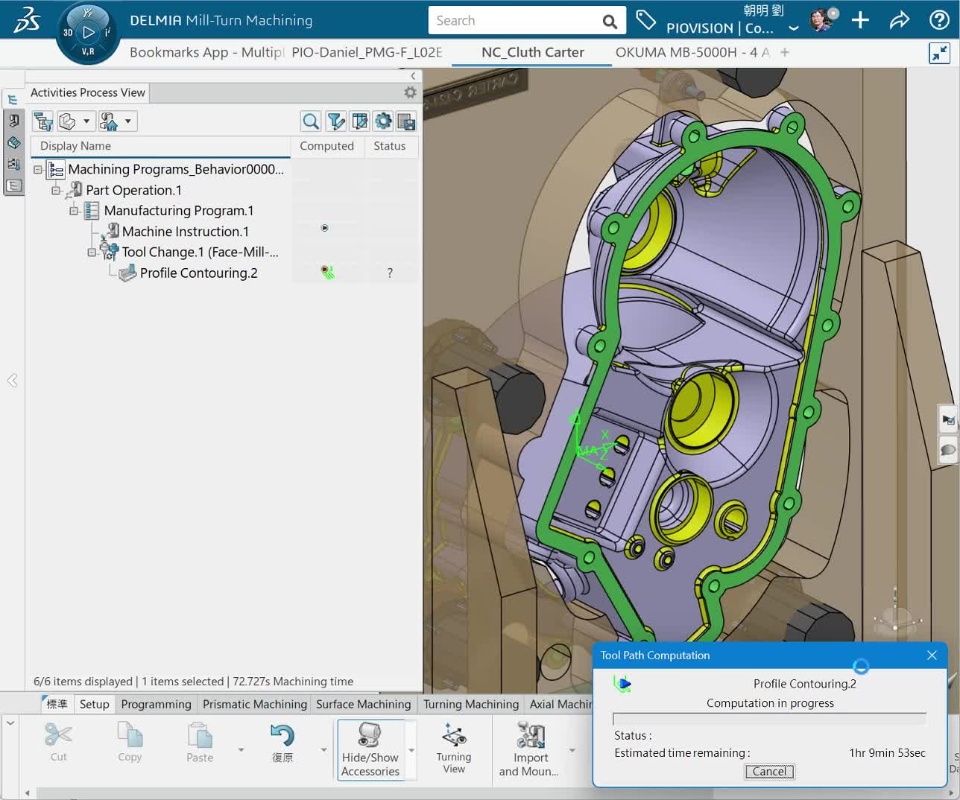Click the collapse-view arrows icon at top right
The image size is (960, 800).
pos(939,53)
